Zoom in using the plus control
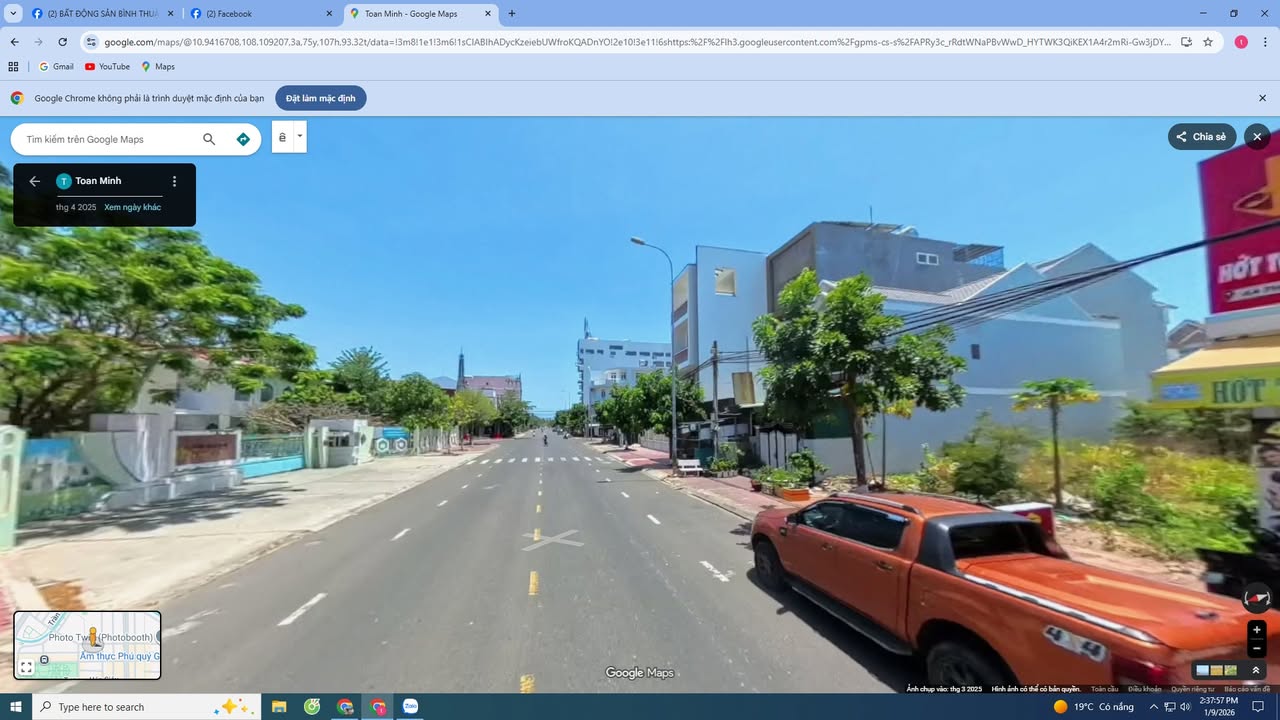The height and width of the screenshot is (720, 1280). tap(1256, 629)
